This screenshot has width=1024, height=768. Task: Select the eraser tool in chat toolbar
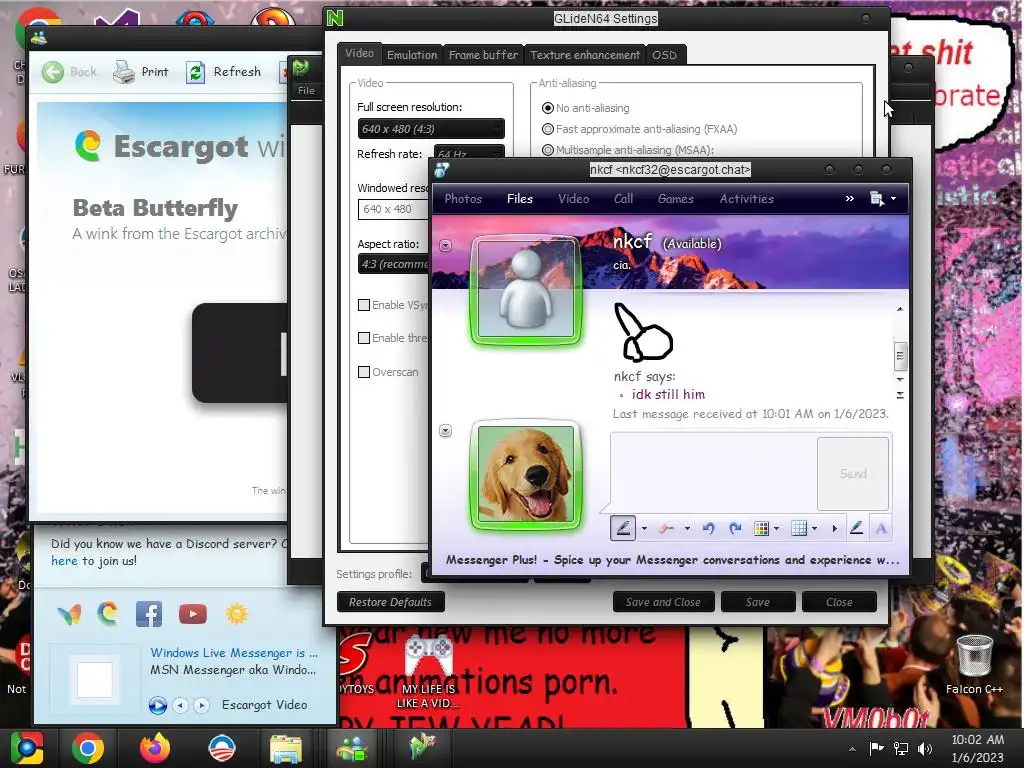tap(666, 528)
